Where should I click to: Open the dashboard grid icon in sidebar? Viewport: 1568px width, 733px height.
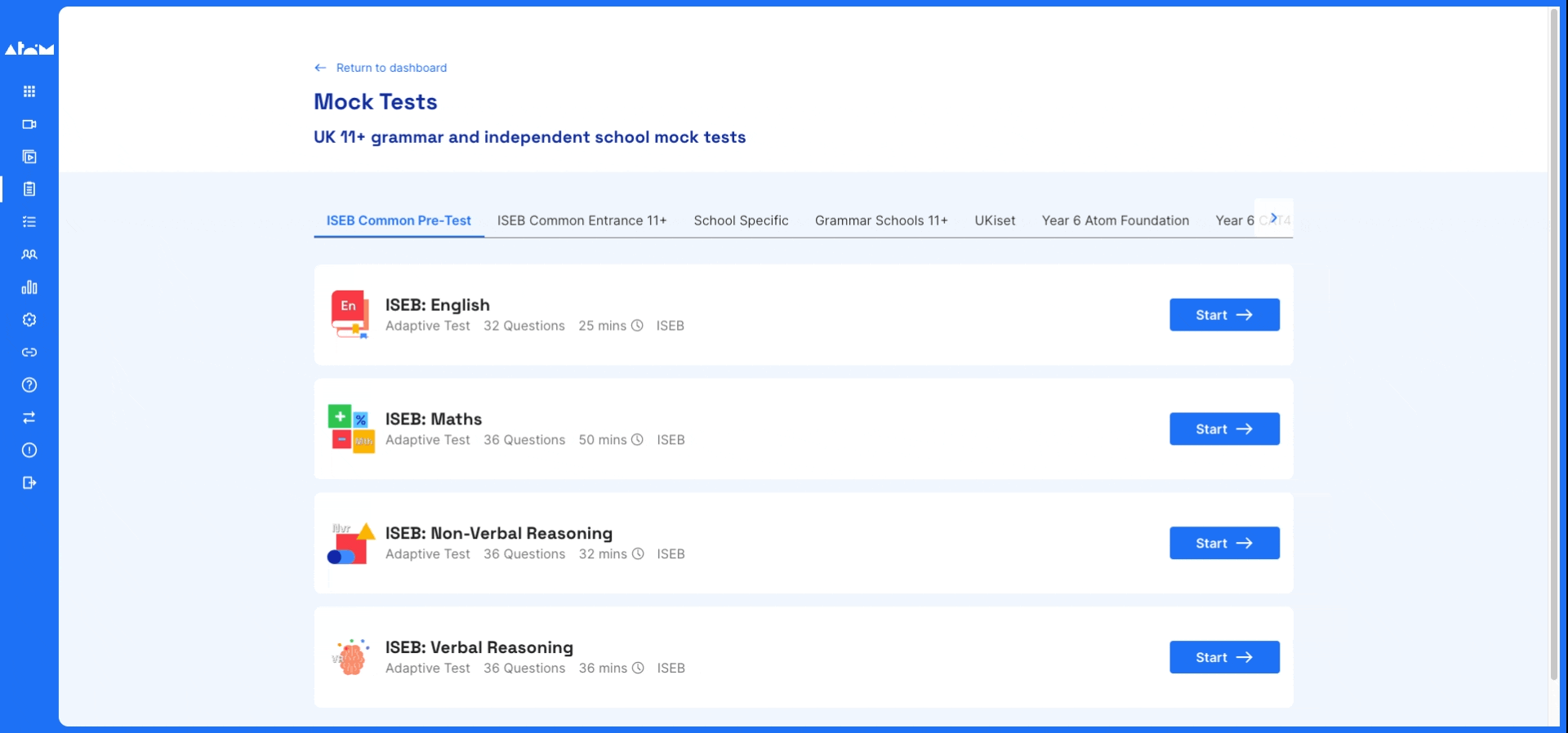point(29,91)
